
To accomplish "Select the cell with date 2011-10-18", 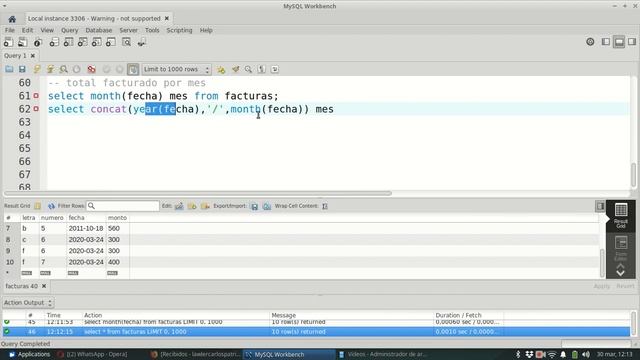I will click(86, 228).
